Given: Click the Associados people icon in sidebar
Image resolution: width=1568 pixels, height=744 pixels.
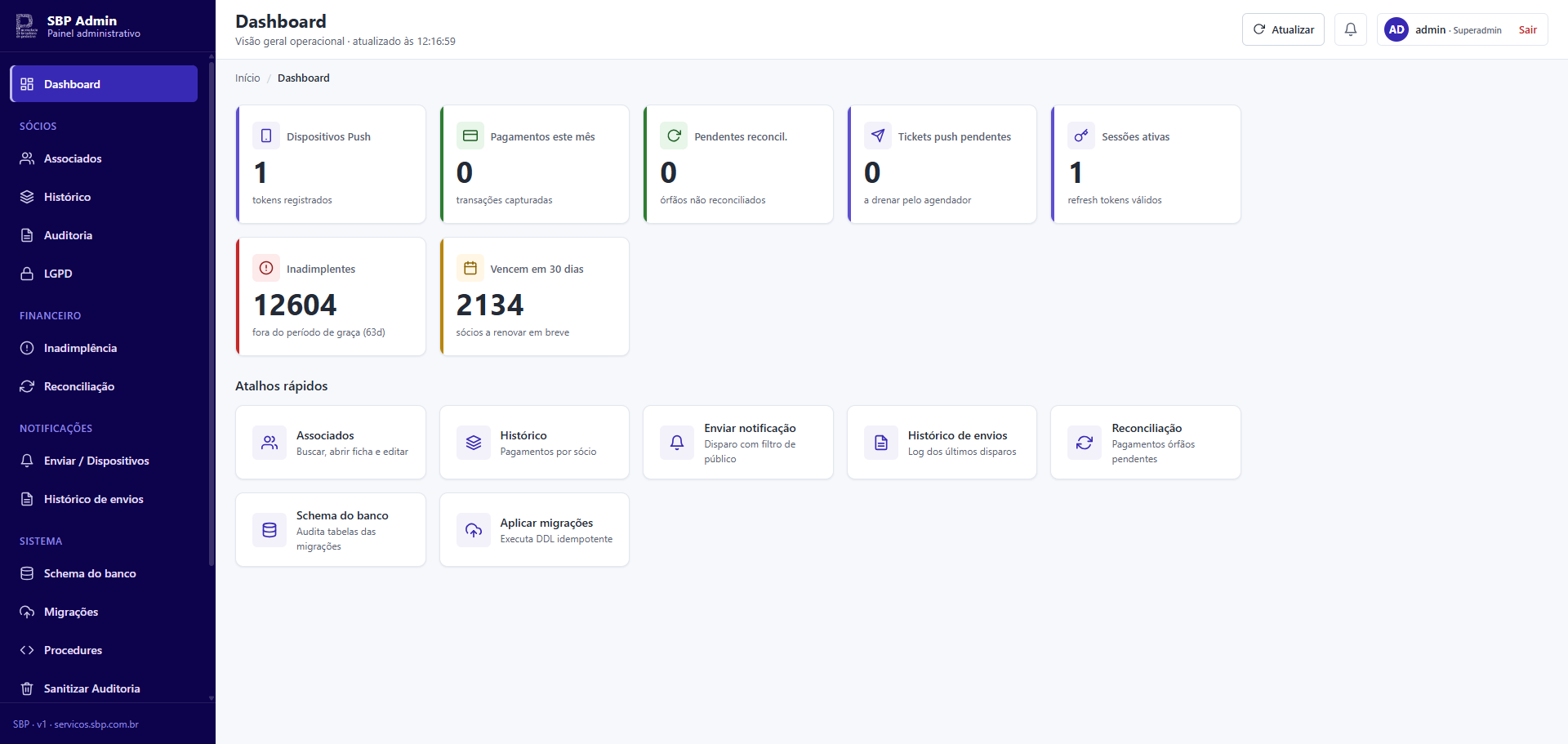Looking at the screenshot, I should [27, 158].
